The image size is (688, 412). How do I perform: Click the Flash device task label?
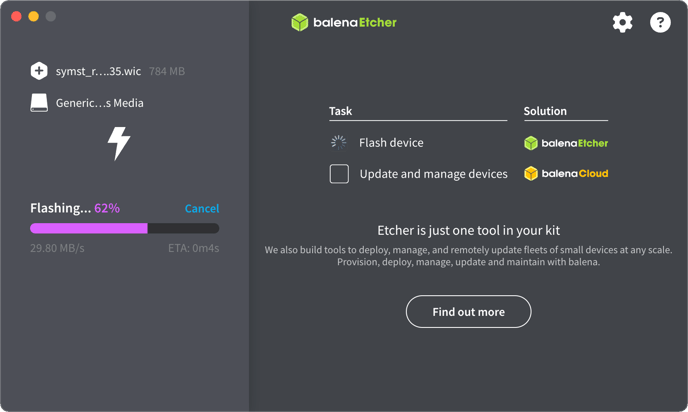[391, 143]
